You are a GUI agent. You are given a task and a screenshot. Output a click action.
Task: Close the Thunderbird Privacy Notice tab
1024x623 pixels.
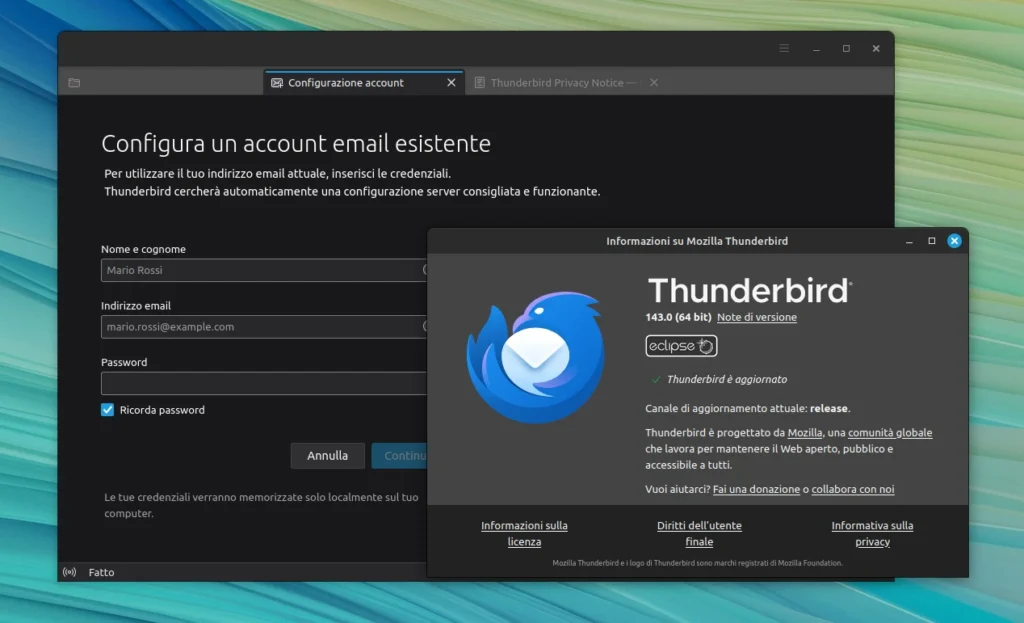(653, 82)
